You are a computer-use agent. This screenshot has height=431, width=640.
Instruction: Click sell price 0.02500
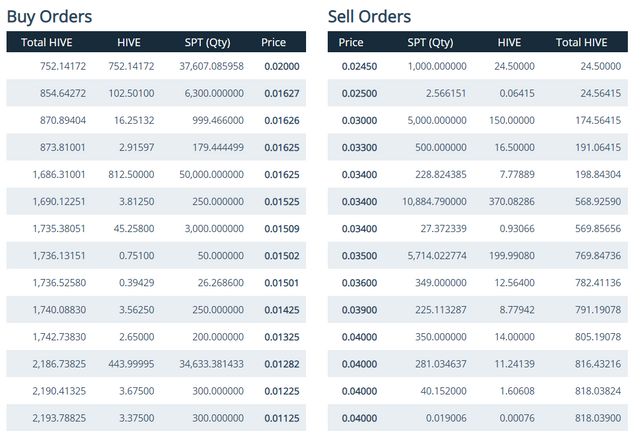359,93
